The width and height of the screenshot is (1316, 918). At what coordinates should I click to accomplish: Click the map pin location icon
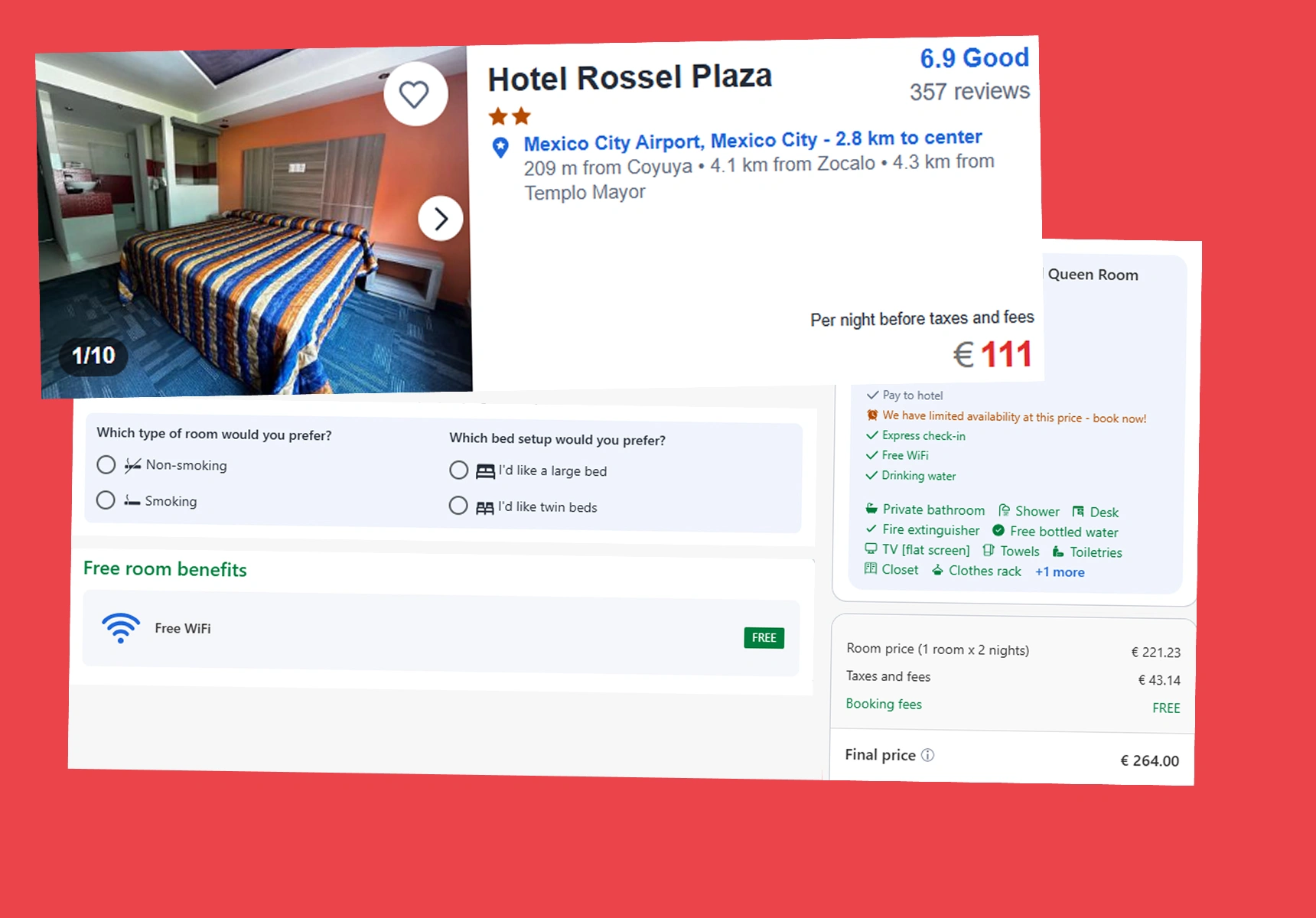point(500,147)
